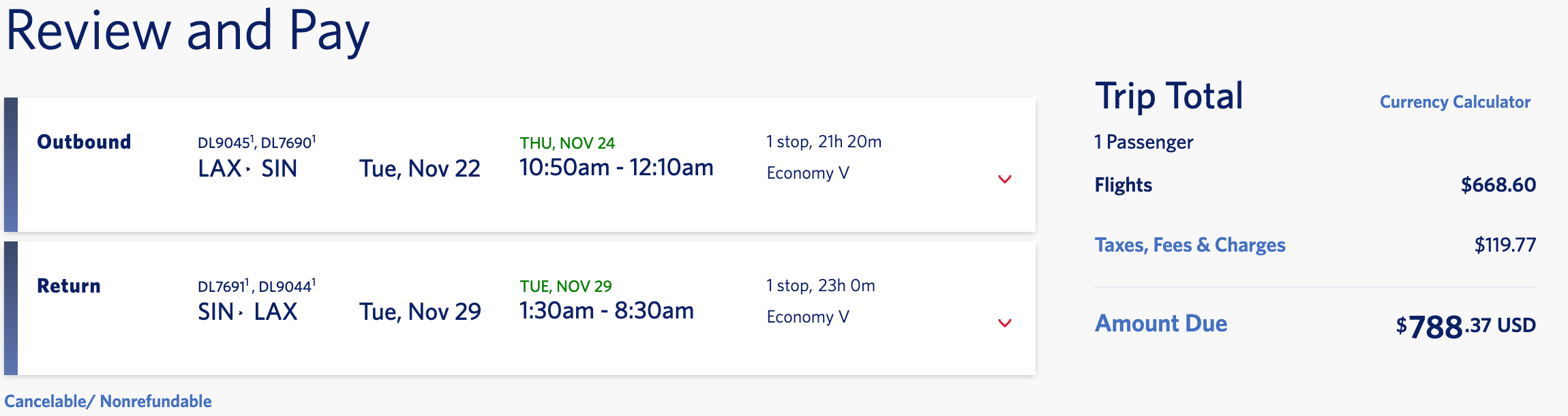
Task: Click flight number DL7691
Action: [222, 286]
